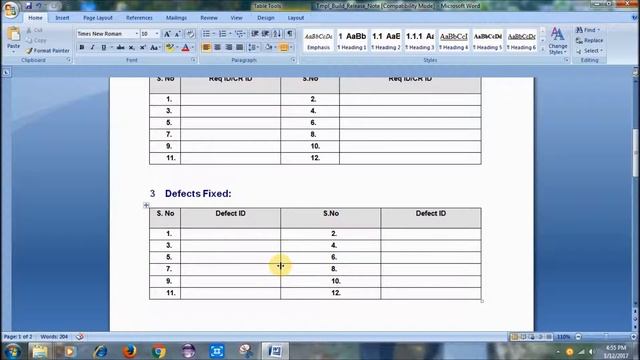The height and width of the screenshot is (360, 640).
Task: Apply the red font color
Action: (x=186, y=47)
